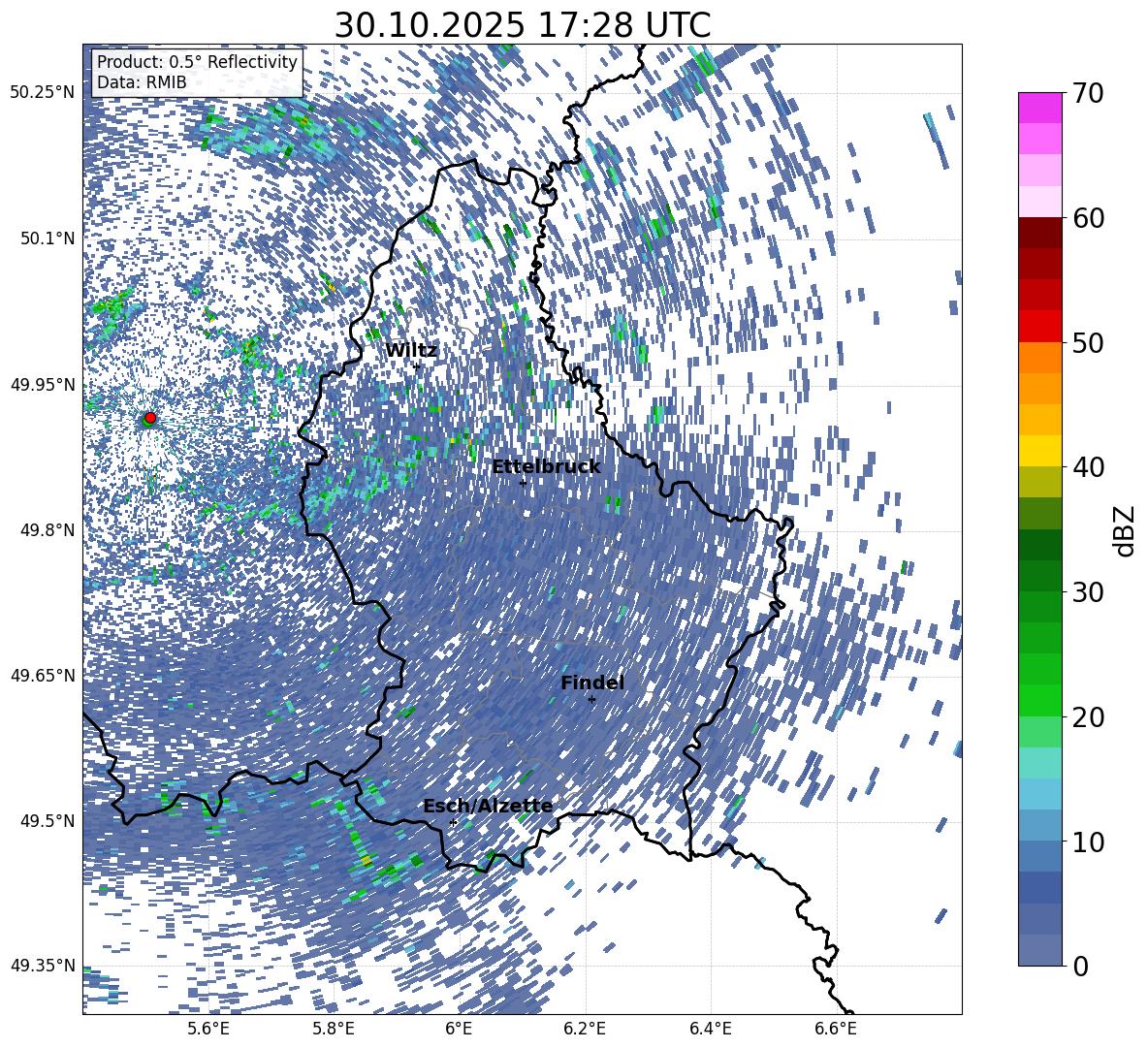The image size is (1148, 1048).
Task: Click the 49.5°N latitude label
Action: (x=47, y=820)
